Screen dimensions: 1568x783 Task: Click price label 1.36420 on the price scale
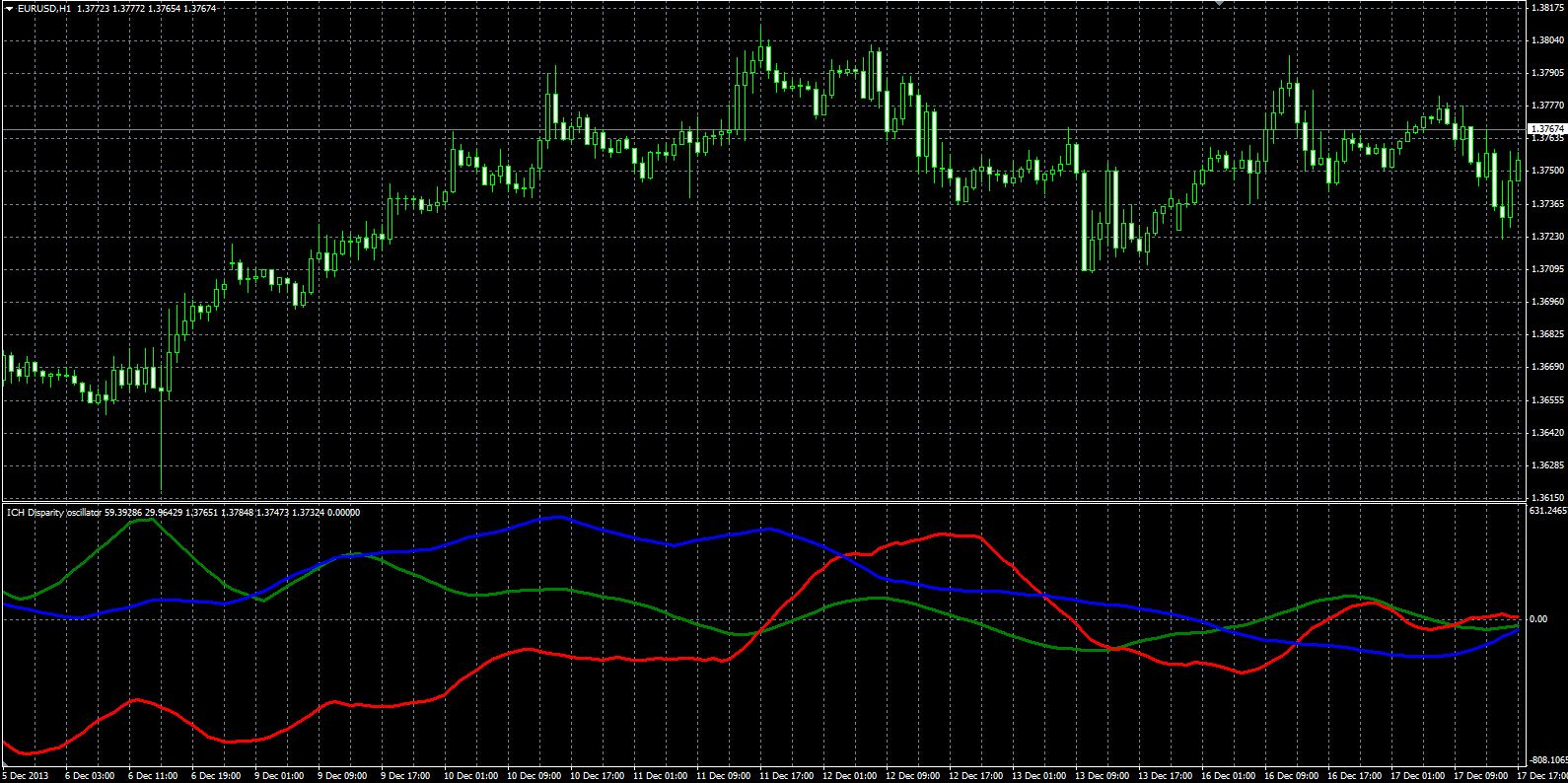pos(1547,433)
